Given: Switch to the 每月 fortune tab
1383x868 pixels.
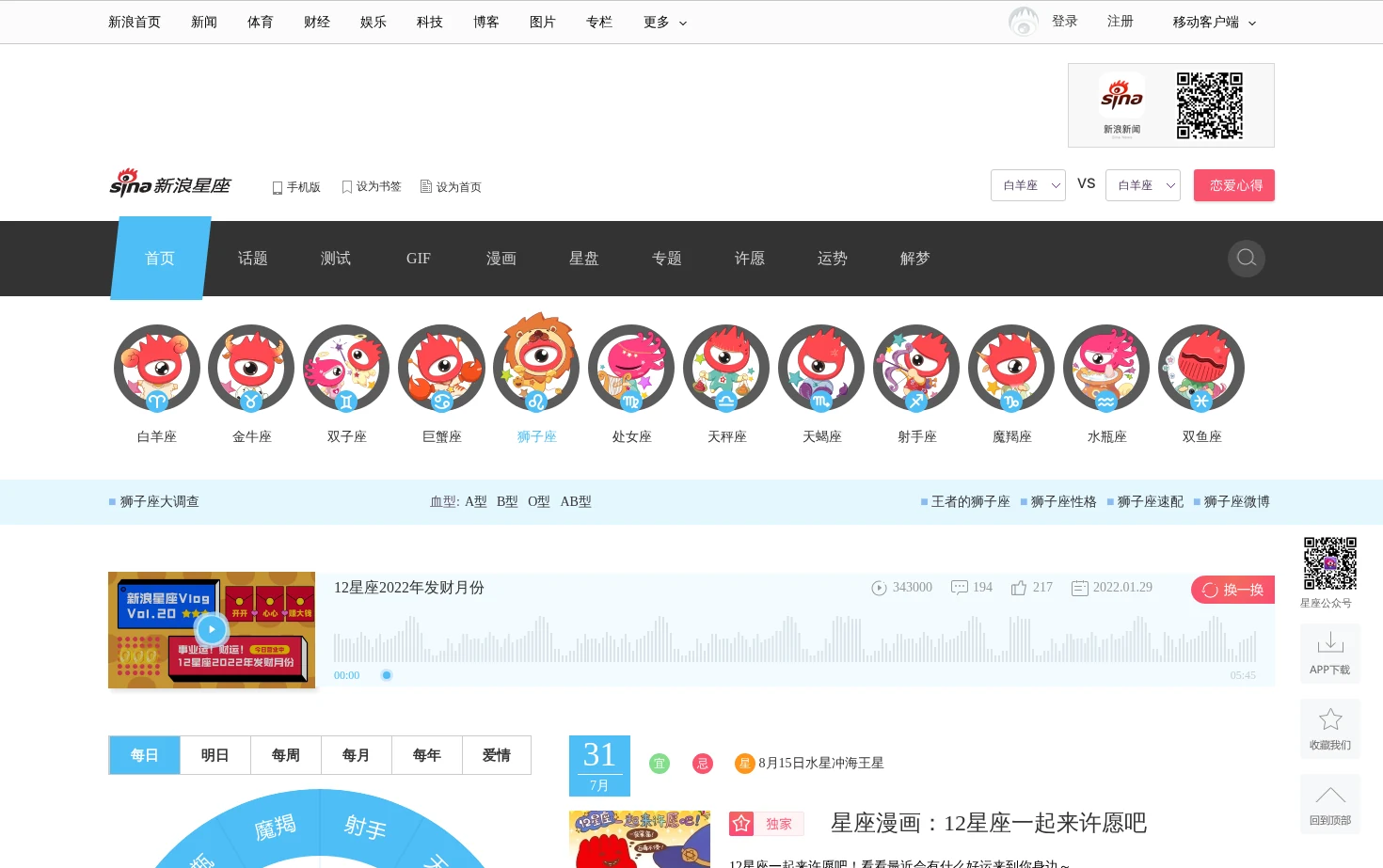Looking at the screenshot, I should click(x=357, y=755).
